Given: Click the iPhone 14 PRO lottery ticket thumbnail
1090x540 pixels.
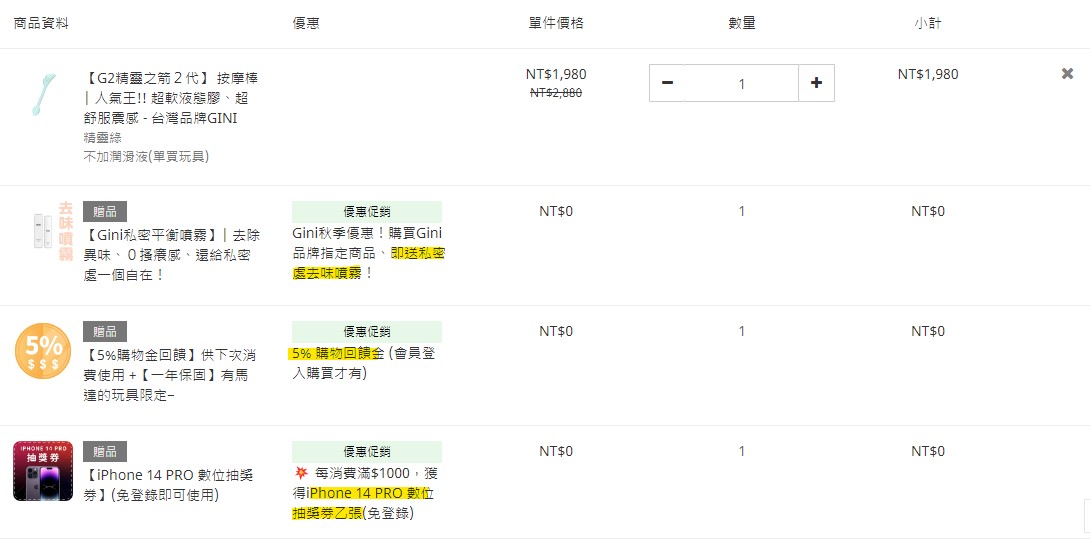Looking at the screenshot, I should coord(43,471).
